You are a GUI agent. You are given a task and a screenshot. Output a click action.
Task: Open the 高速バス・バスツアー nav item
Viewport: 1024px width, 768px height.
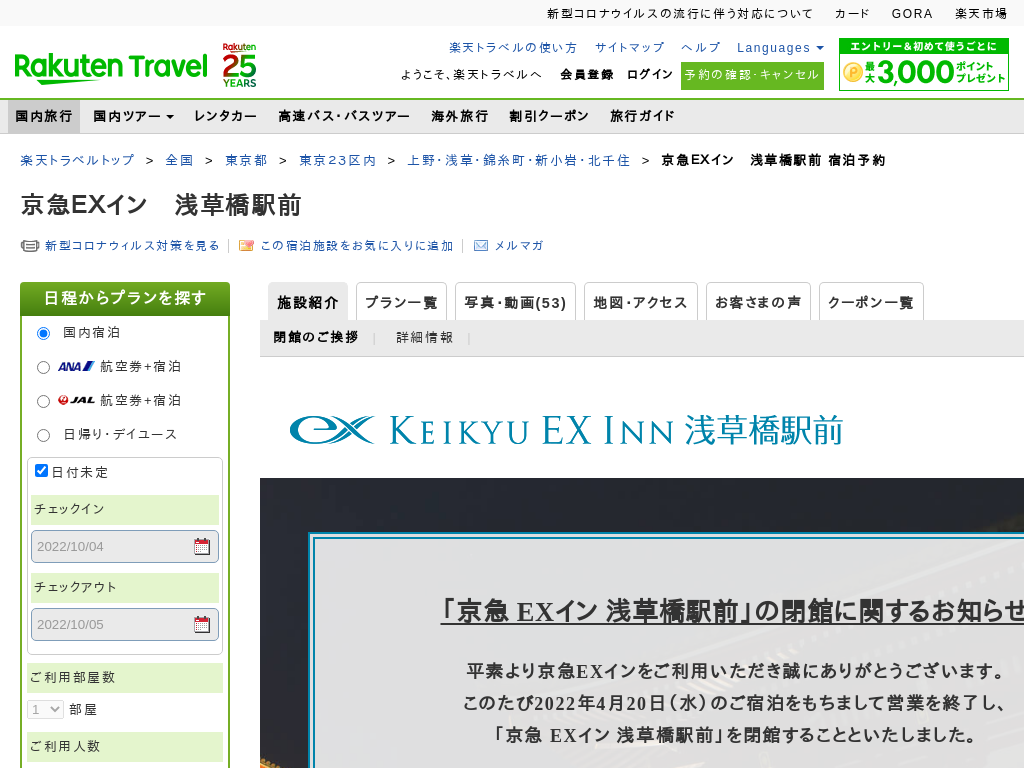(344, 116)
